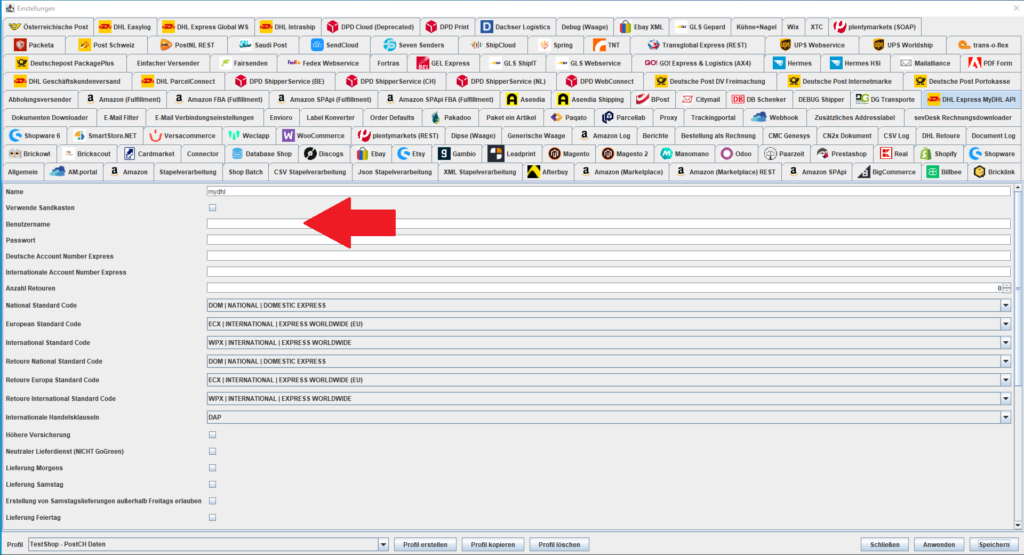Screen dimensions: 1024x555
Task: Select the SendCloud tab icon
Action: pos(317,45)
